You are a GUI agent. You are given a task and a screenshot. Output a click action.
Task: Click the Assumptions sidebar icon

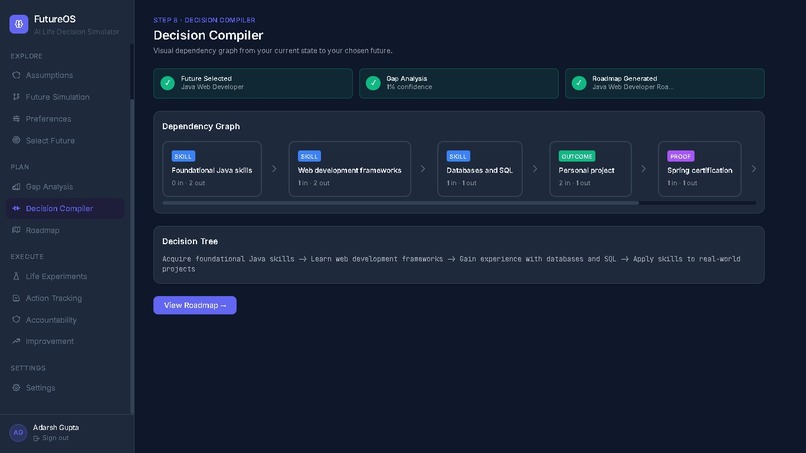pos(16,75)
